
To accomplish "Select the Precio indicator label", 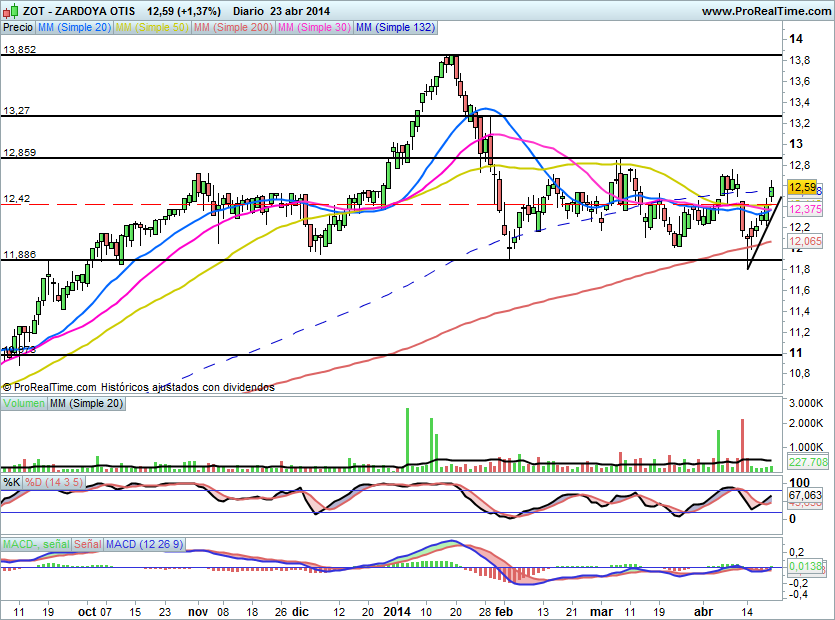I will (18, 27).
